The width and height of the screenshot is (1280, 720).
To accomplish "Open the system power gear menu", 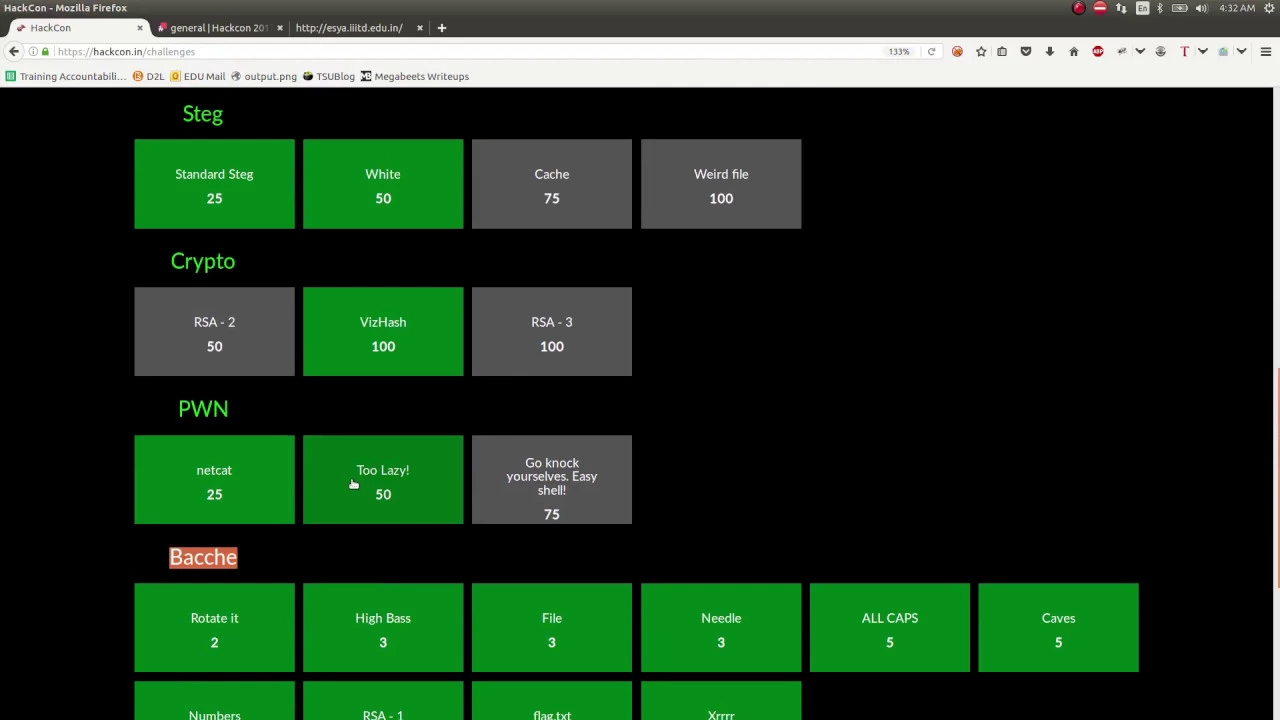I will pyautogui.click(x=1268, y=8).
